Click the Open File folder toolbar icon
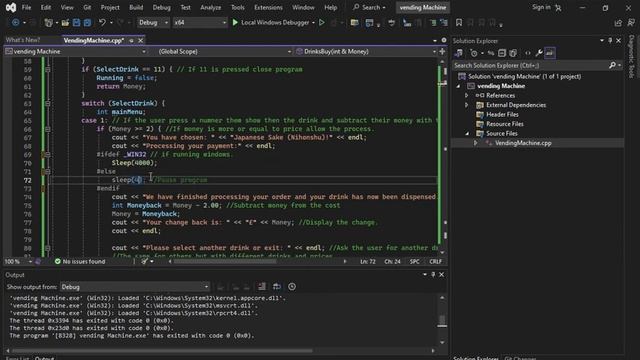Screen dimensions: 640x360 pyautogui.click(x=65, y=23)
